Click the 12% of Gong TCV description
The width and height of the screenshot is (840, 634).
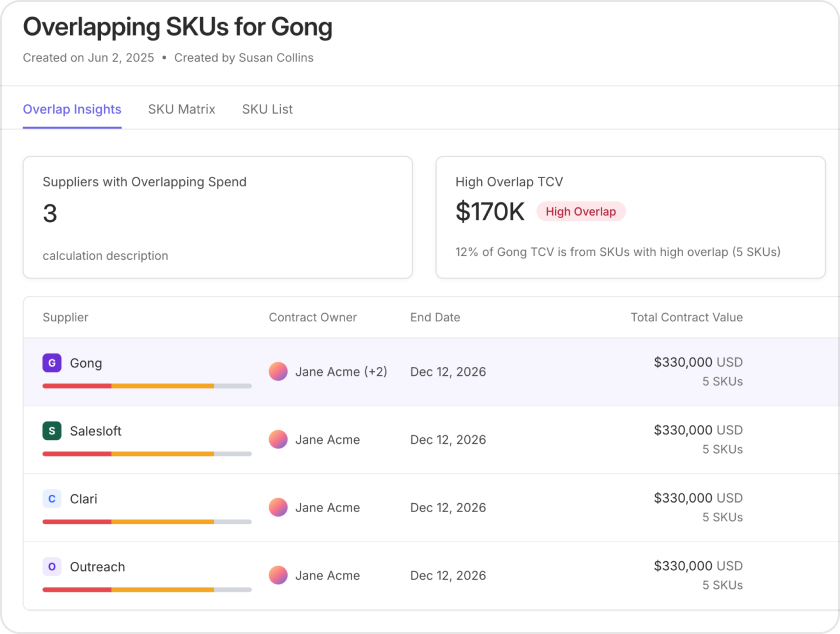pos(618,252)
